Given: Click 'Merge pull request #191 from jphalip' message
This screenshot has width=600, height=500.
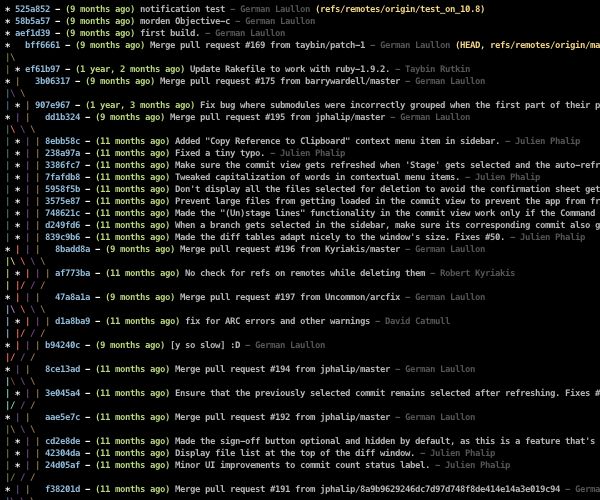Looking at the screenshot, I should [x=367, y=489].
